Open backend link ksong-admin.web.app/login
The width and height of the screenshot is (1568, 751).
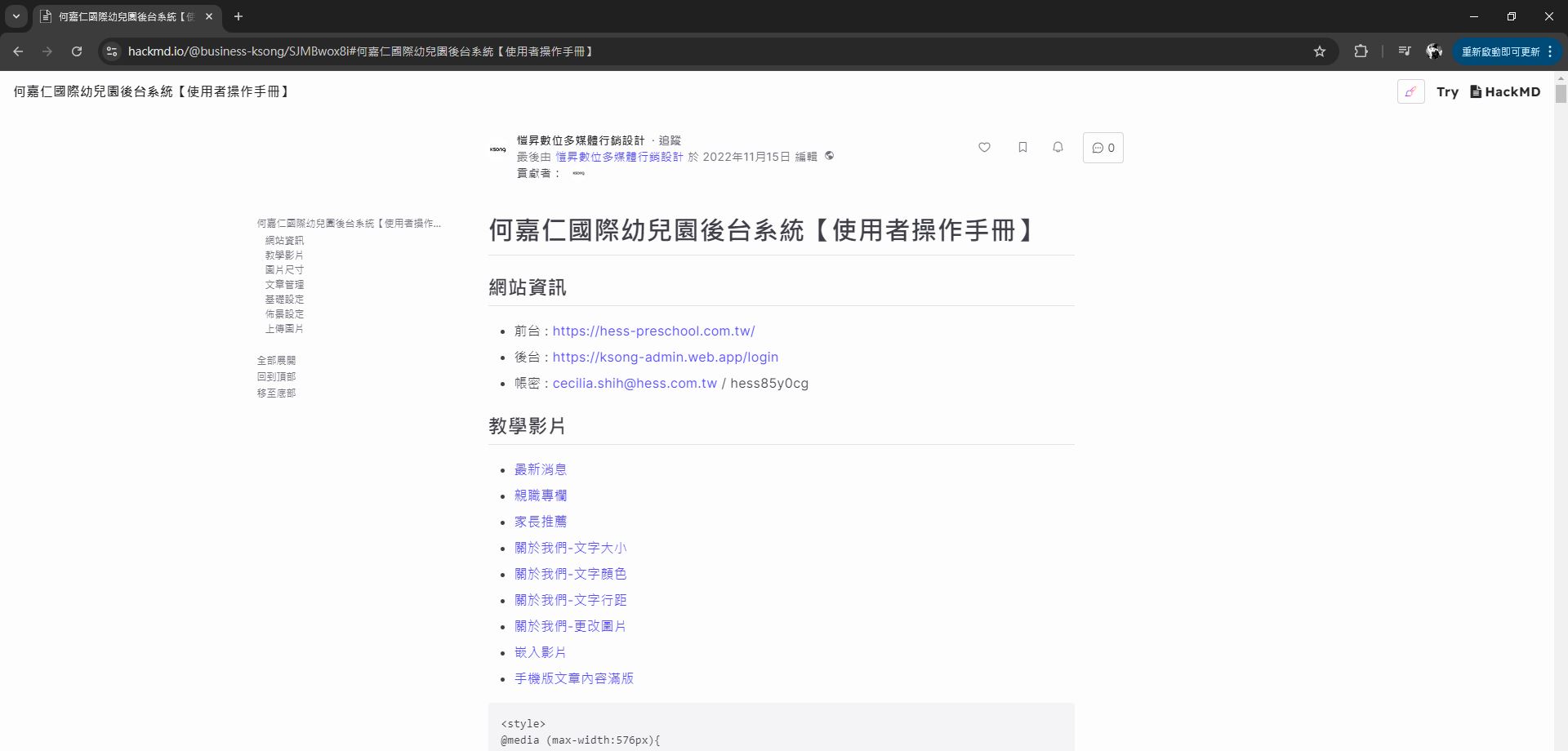point(666,358)
